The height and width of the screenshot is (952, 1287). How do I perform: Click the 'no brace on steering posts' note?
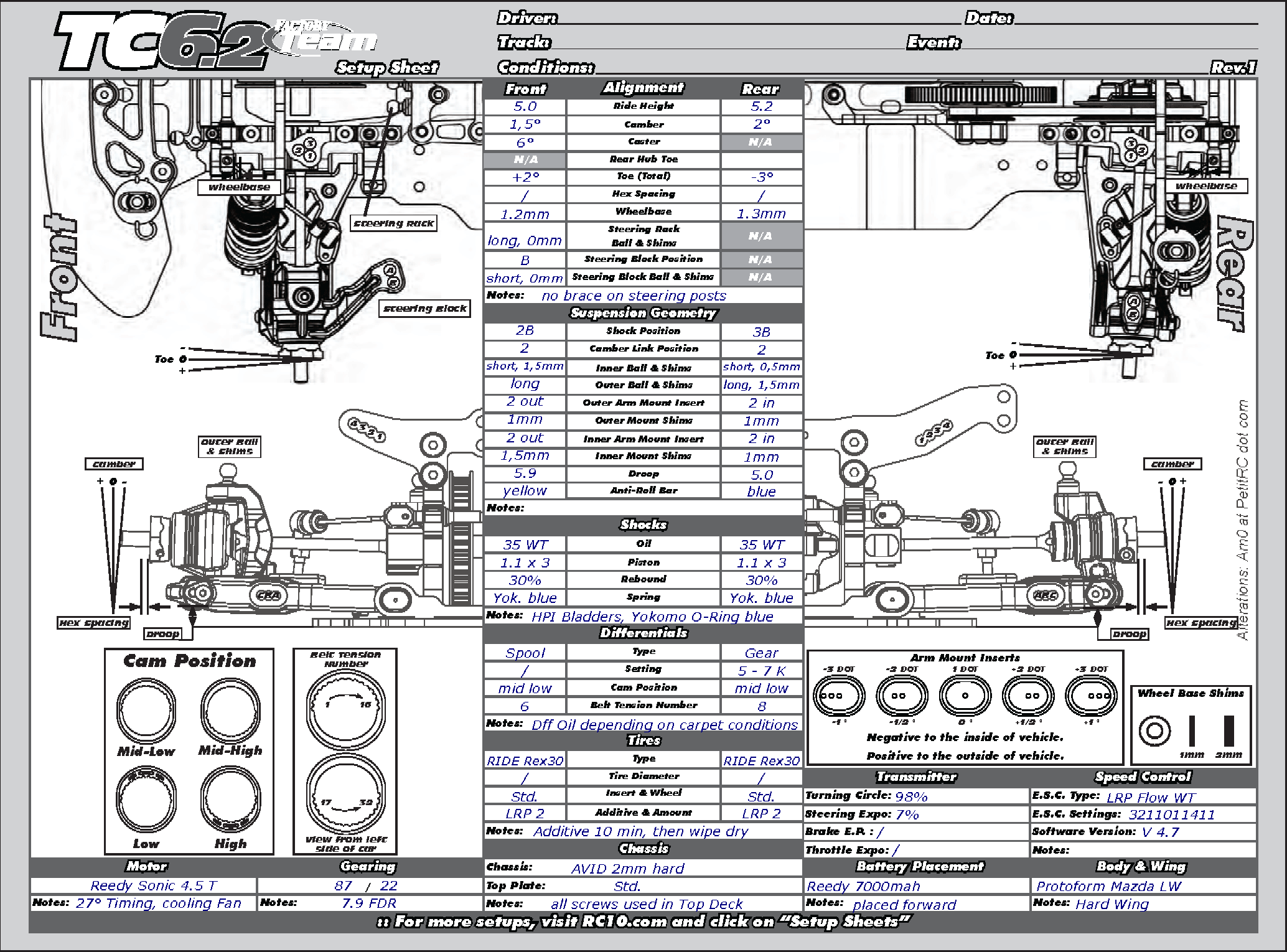click(634, 296)
